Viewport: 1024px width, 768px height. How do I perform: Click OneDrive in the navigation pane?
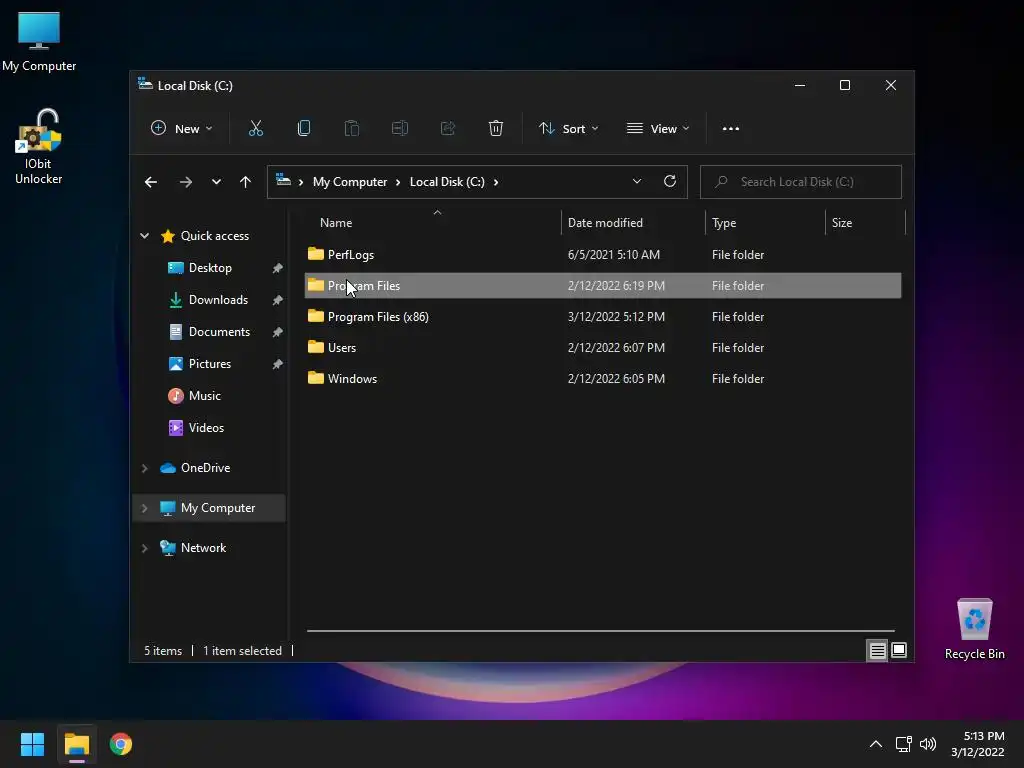(x=205, y=468)
